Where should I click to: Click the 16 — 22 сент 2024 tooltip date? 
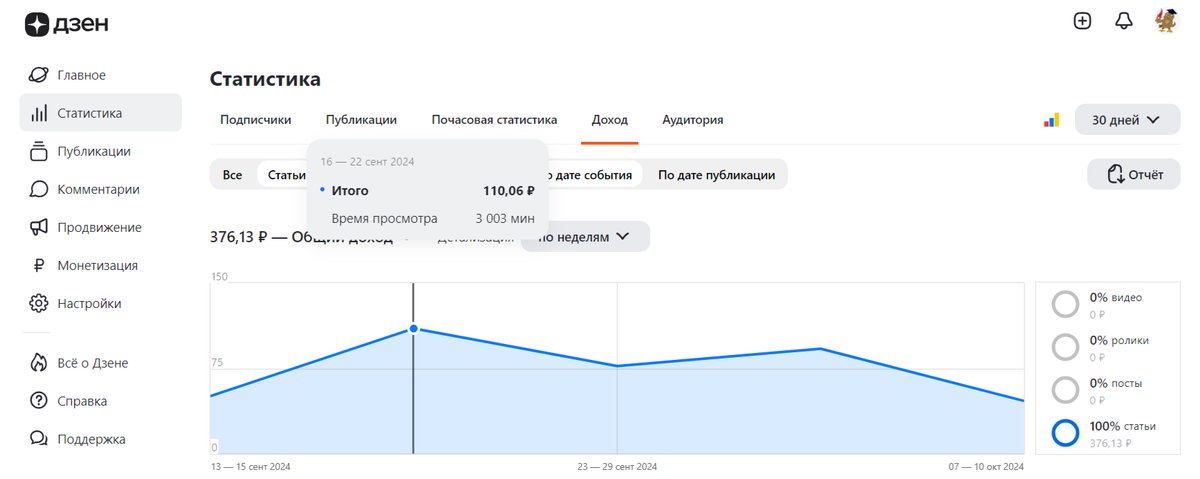(367, 161)
